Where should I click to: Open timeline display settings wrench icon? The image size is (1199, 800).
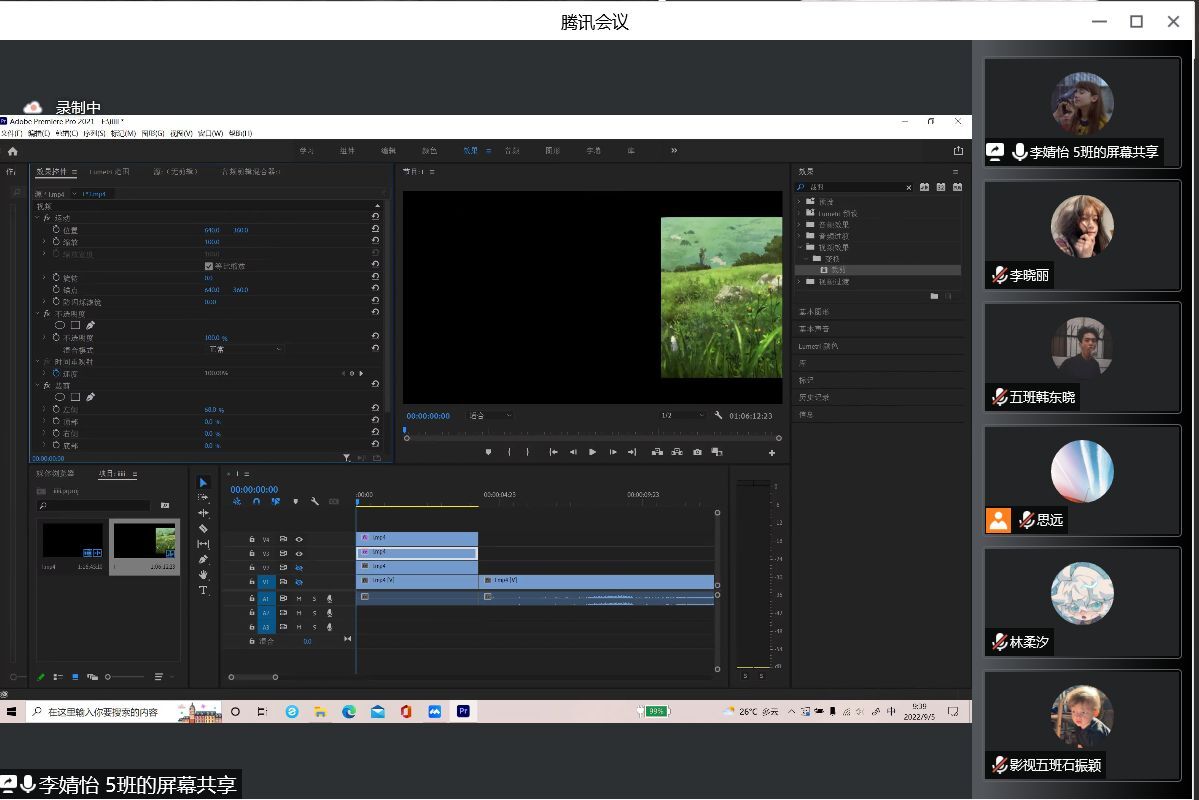[x=314, y=502]
